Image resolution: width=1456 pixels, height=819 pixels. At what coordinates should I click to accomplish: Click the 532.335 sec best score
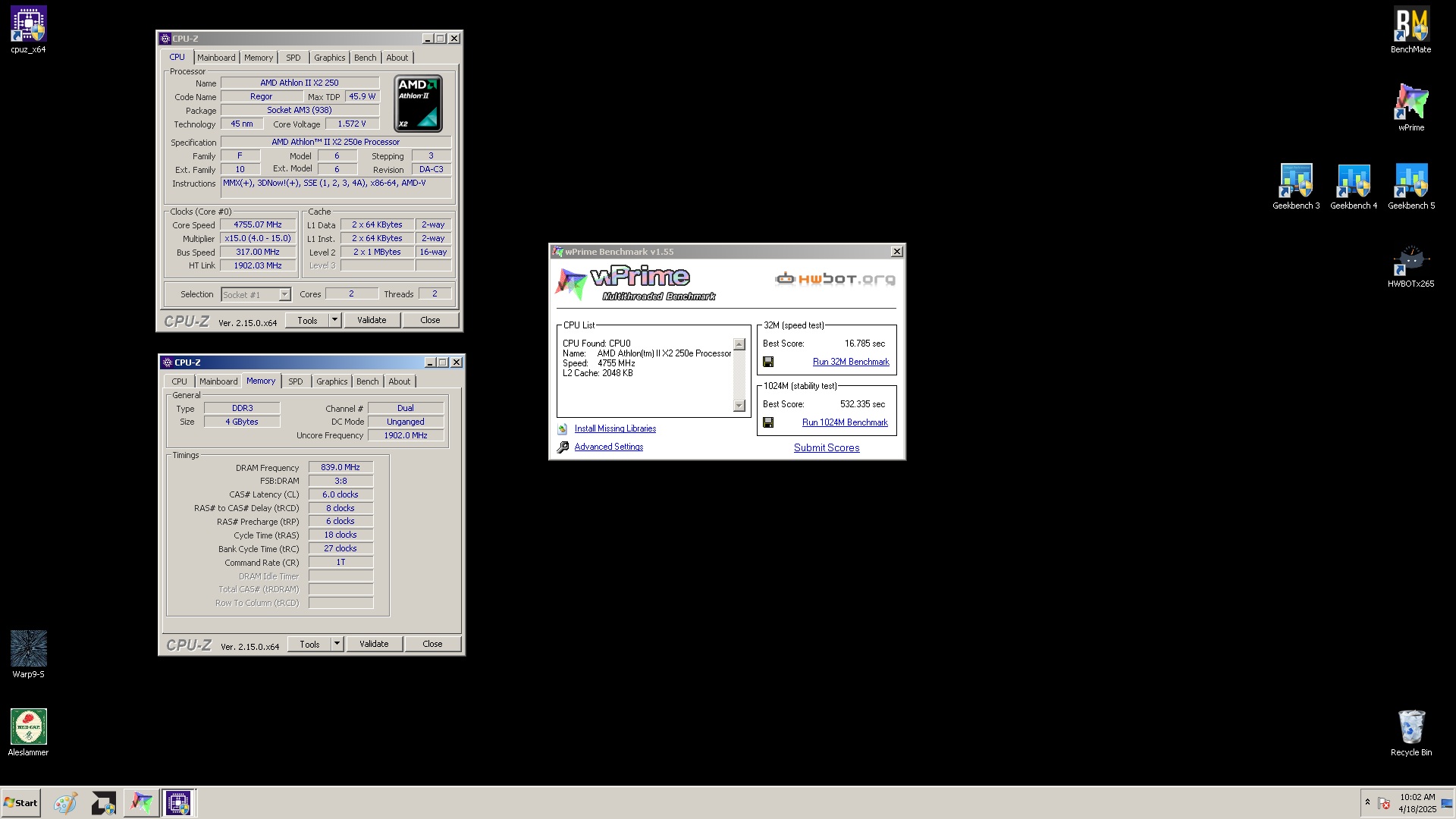coord(862,404)
